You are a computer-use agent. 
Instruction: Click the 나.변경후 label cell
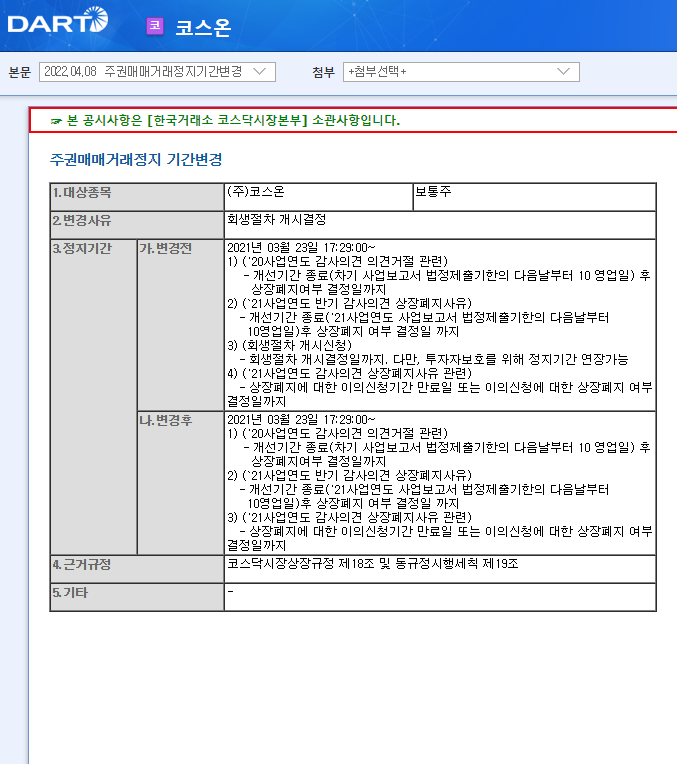point(180,483)
